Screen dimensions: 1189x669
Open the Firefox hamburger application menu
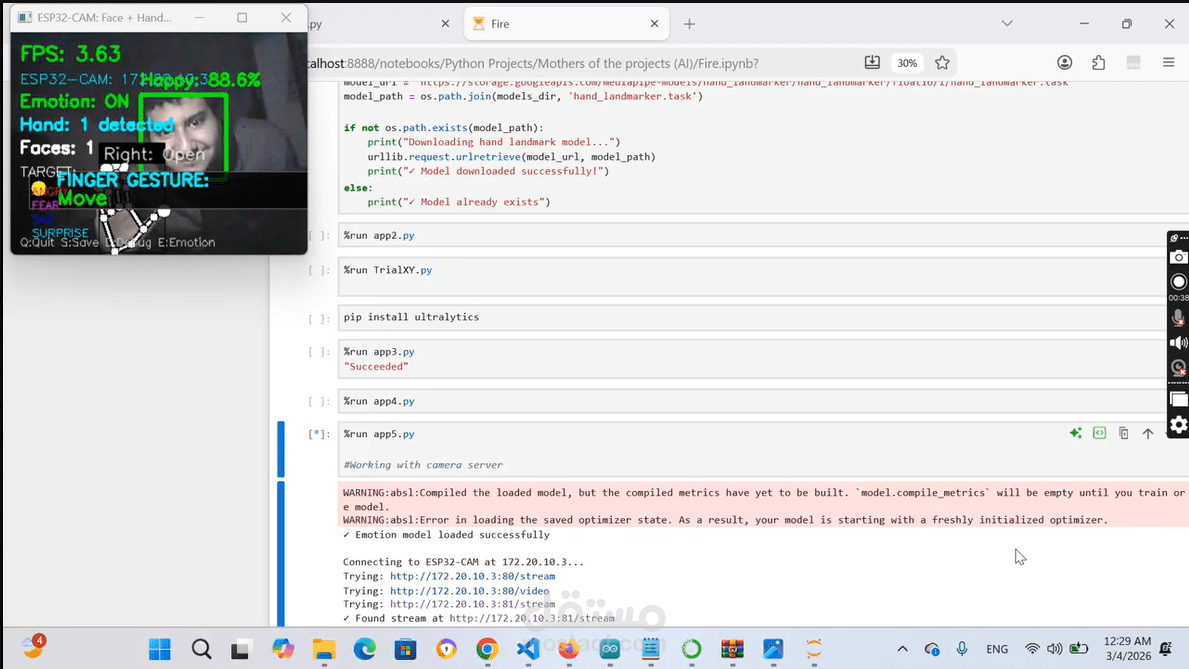1169,63
